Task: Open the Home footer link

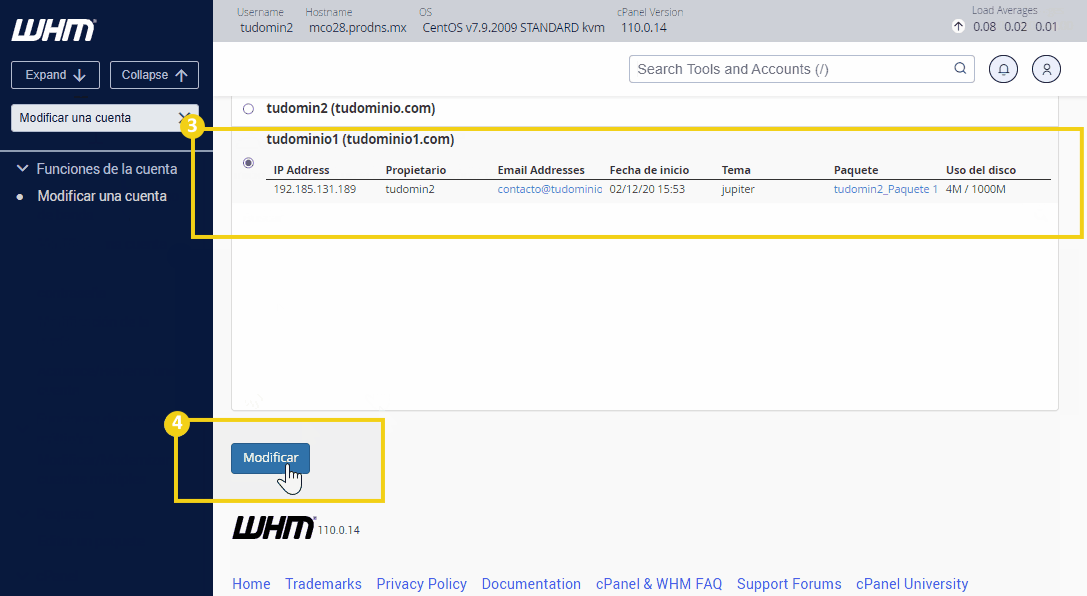Action: [x=251, y=584]
